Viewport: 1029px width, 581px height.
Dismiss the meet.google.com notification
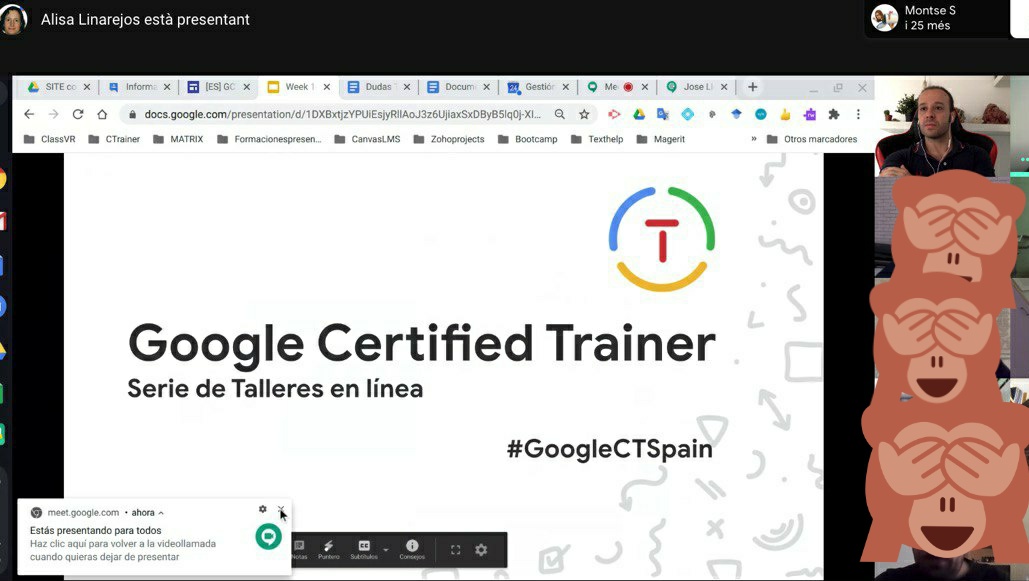pos(281,509)
